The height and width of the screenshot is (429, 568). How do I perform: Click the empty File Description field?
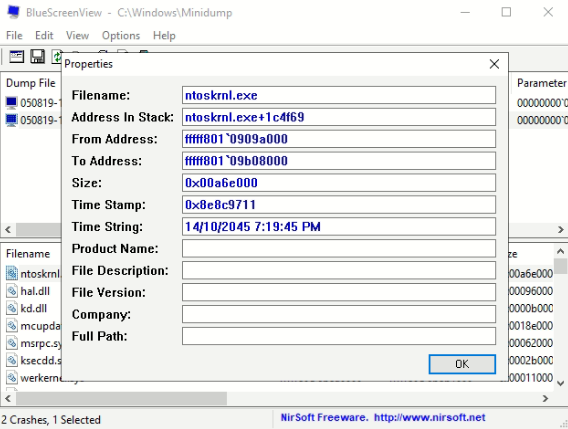(x=339, y=270)
